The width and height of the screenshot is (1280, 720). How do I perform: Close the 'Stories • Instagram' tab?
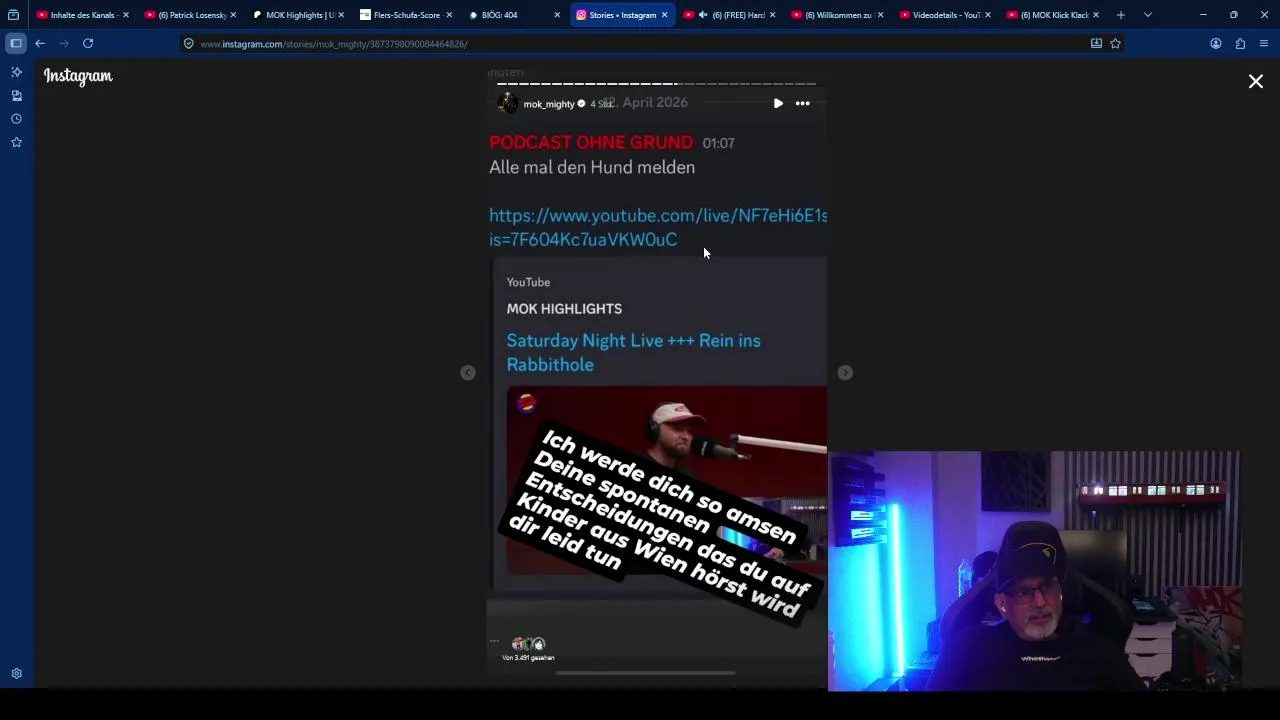pyautogui.click(x=664, y=15)
